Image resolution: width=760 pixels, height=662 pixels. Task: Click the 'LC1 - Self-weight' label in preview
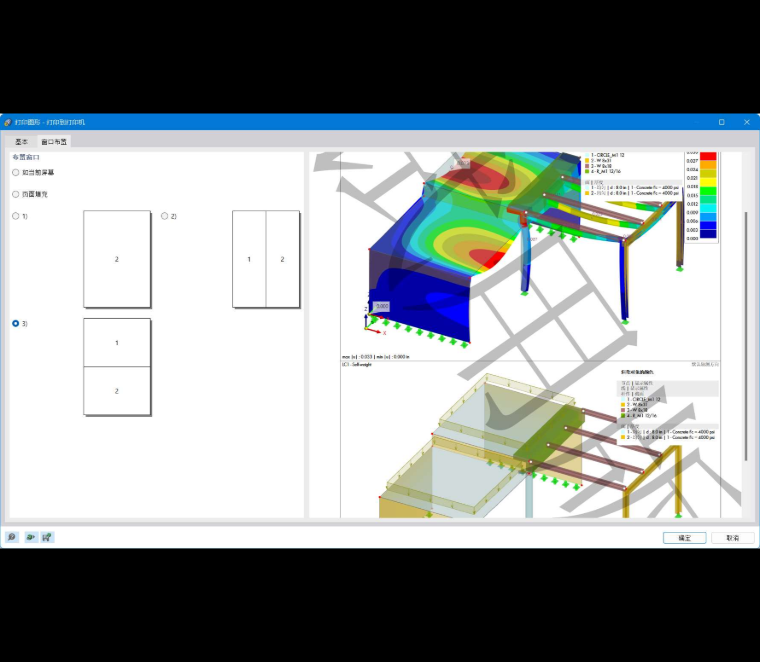[x=357, y=364]
